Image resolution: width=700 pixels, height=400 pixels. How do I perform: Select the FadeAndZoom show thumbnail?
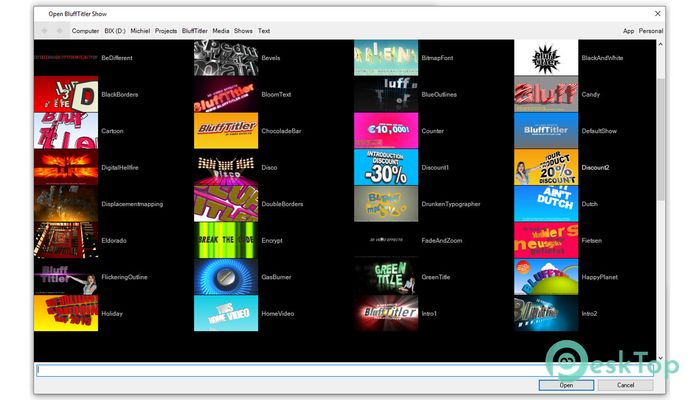(x=386, y=240)
